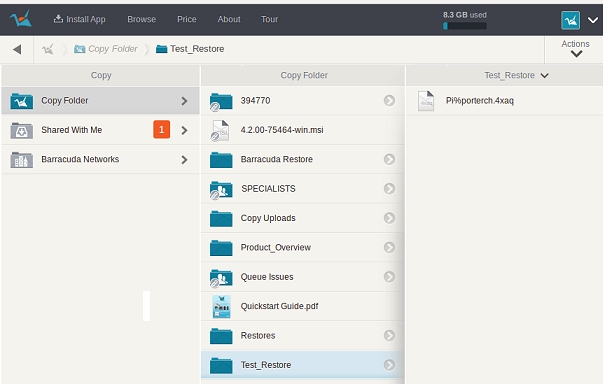Click the storage usage progress bar
This screenshot has width=605, height=384.
coord(465,26)
